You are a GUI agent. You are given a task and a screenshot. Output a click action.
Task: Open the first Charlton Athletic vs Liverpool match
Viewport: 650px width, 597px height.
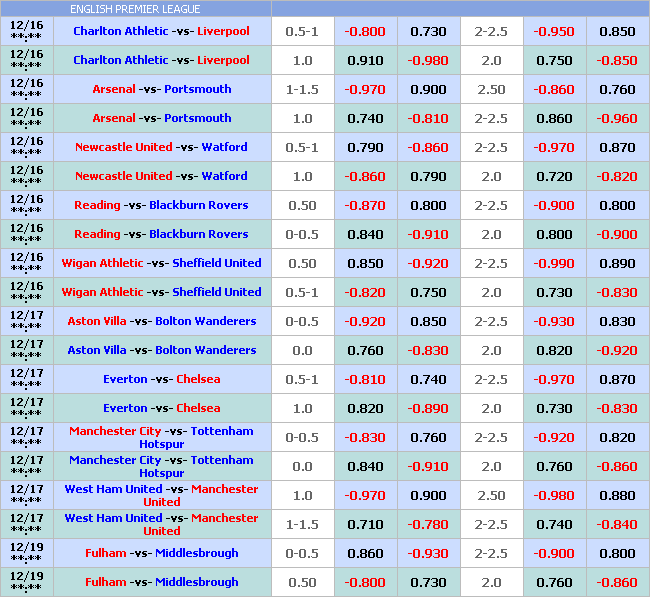pos(161,31)
